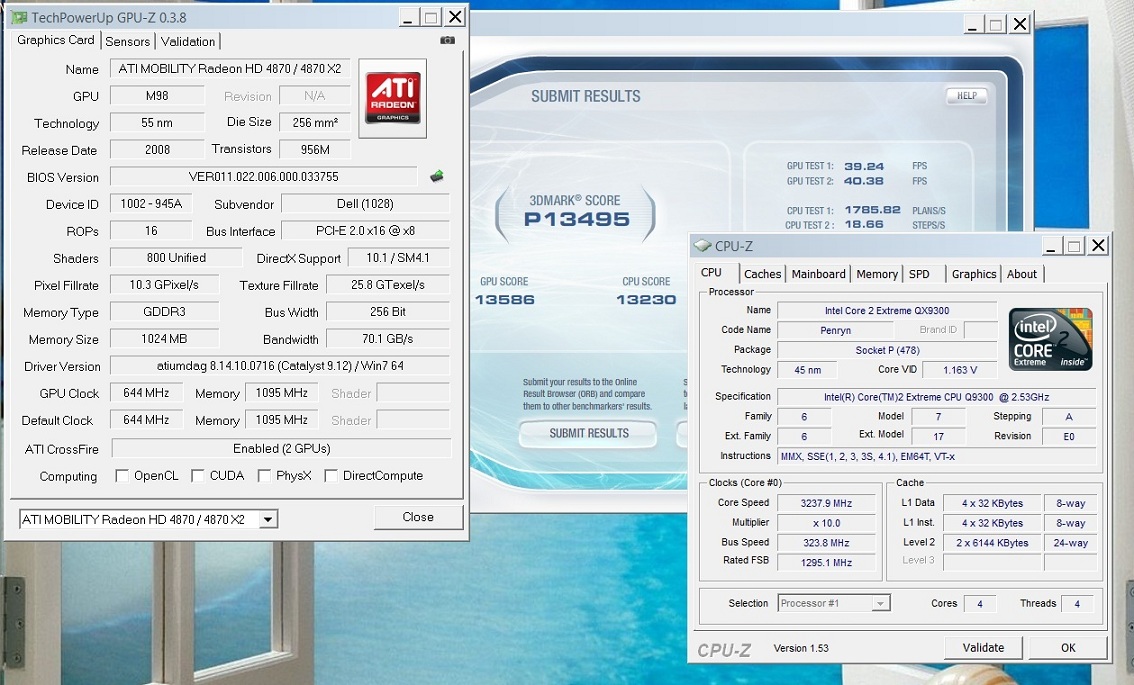The image size is (1134, 685).
Task: Click the GPU-Z screenshot camera icon
Action: click(447, 41)
